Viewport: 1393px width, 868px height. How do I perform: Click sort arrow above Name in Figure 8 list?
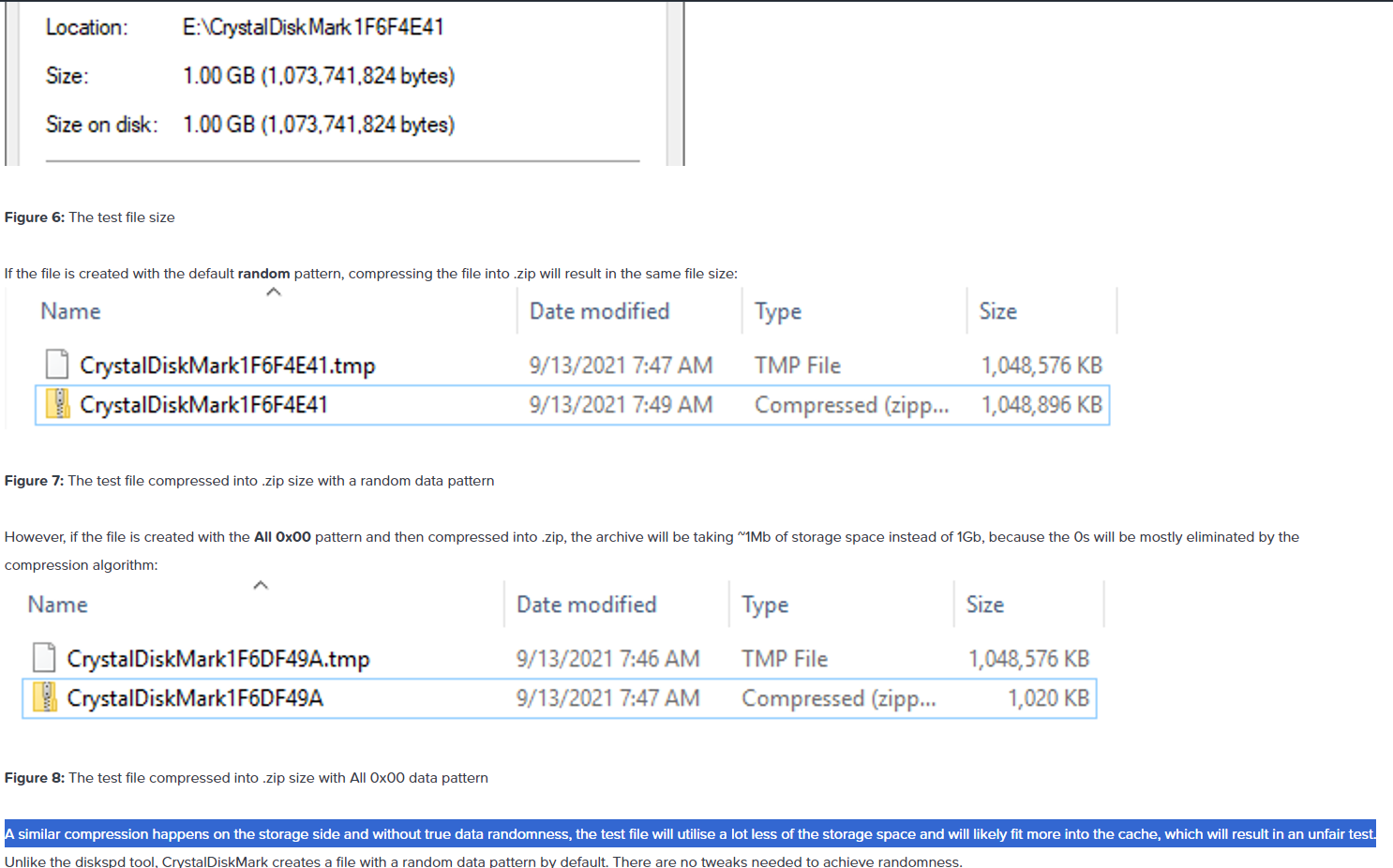(x=261, y=586)
